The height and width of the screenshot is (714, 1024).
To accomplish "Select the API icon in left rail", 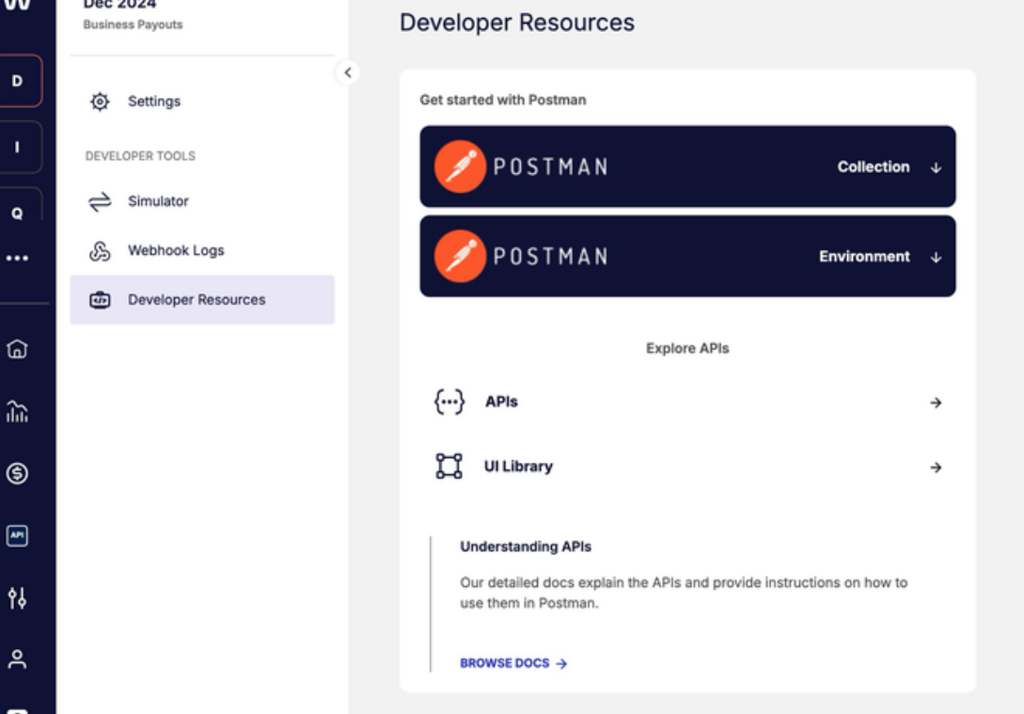I will [x=17, y=536].
